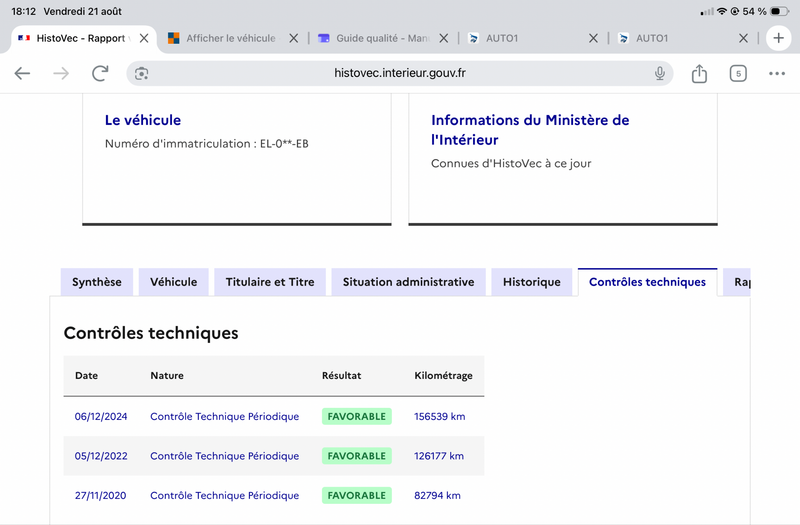This screenshot has height=525, width=800.
Task: Click the Date column header
Action: (x=86, y=376)
